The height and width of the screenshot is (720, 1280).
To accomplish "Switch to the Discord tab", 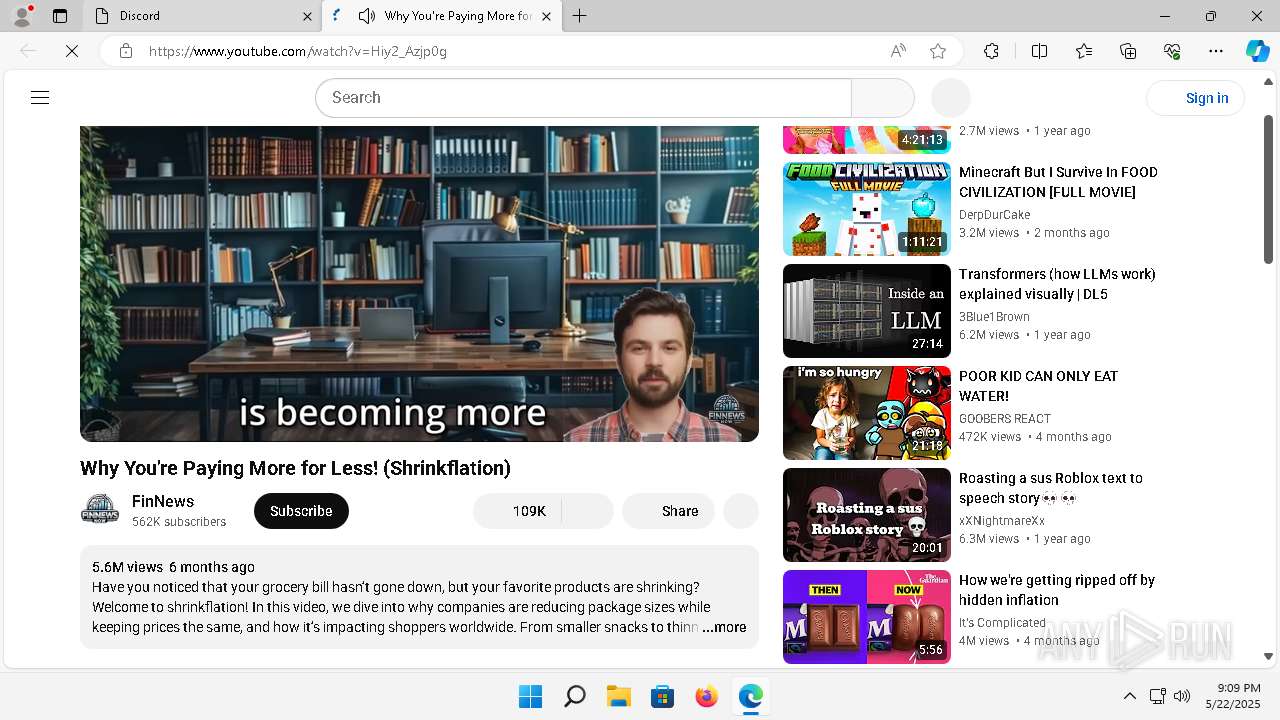I will [x=202, y=16].
